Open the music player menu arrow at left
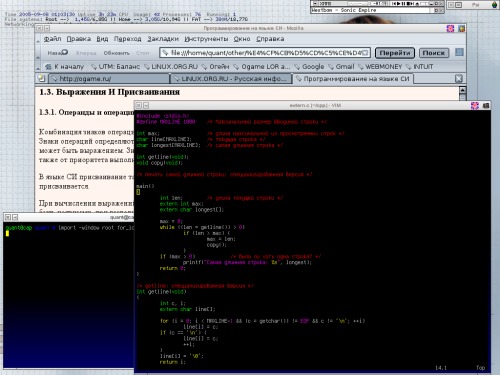The width and height of the screenshot is (500, 375). [x=314, y=3]
